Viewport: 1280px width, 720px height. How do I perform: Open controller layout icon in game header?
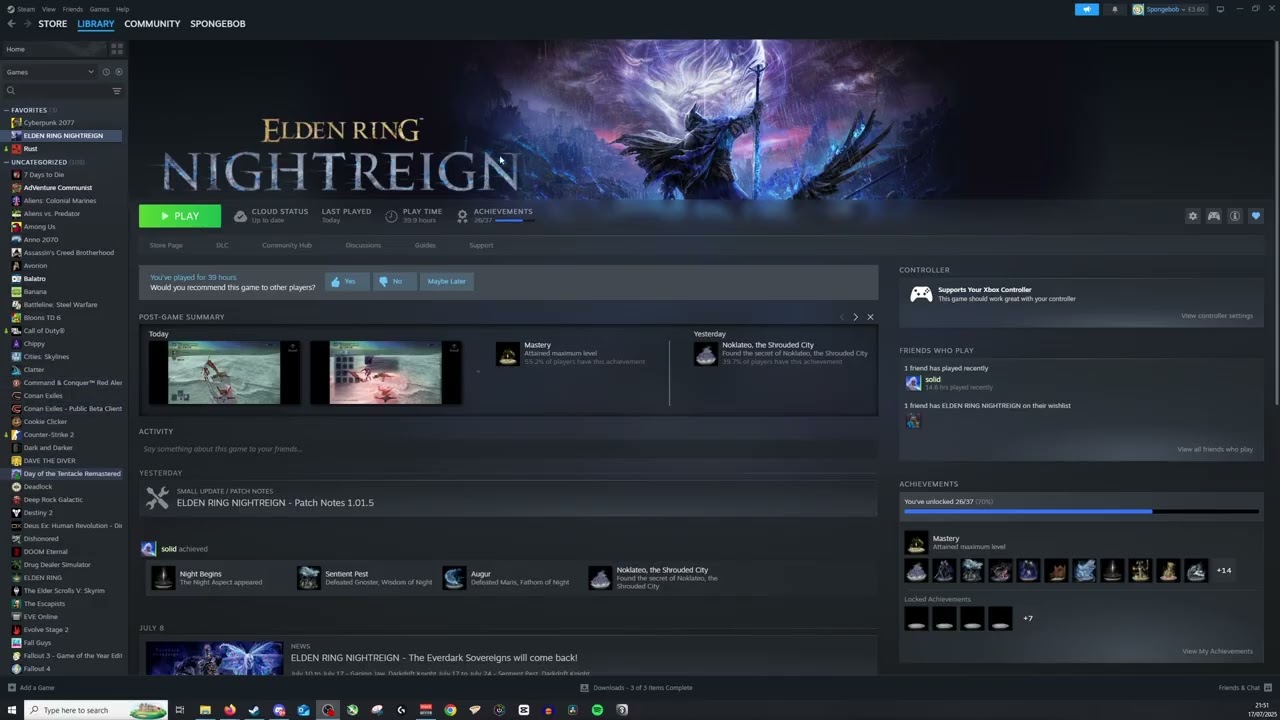coord(1214,216)
